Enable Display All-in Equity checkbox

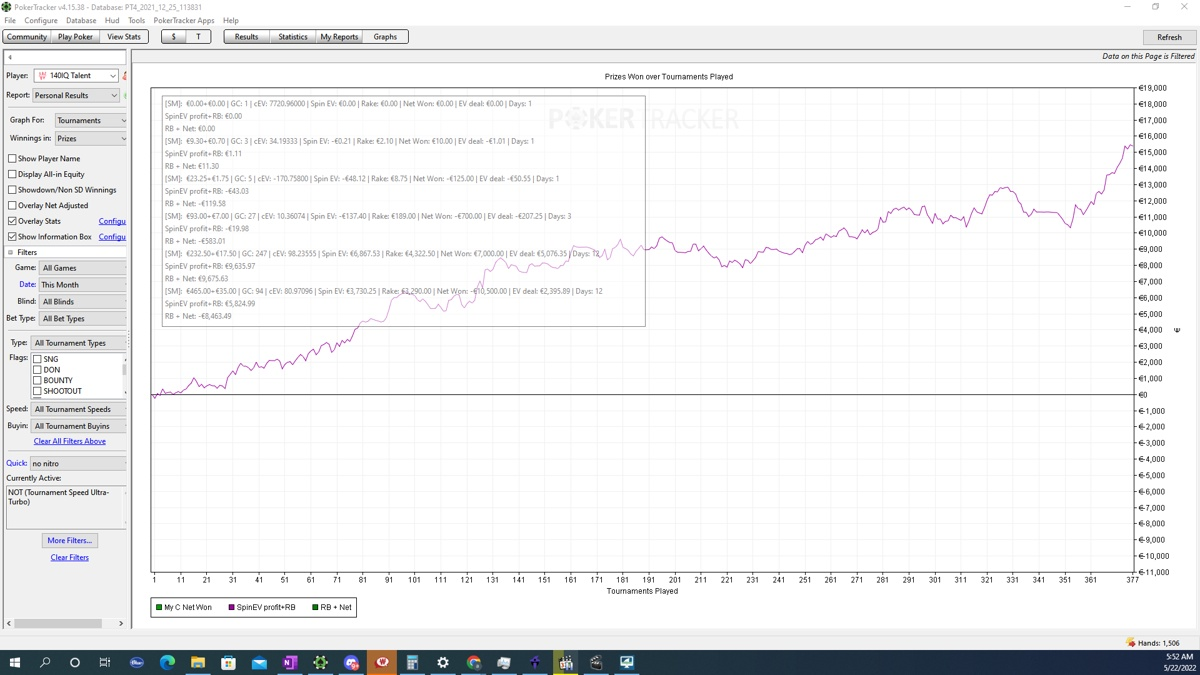pos(12,174)
